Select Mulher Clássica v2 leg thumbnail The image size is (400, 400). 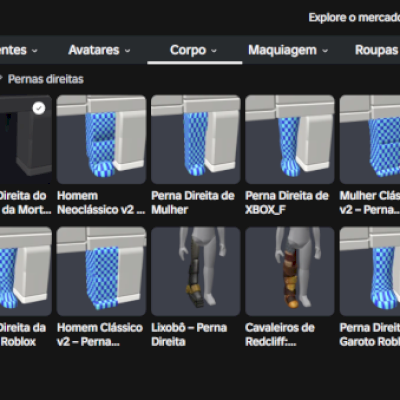(370, 139)
